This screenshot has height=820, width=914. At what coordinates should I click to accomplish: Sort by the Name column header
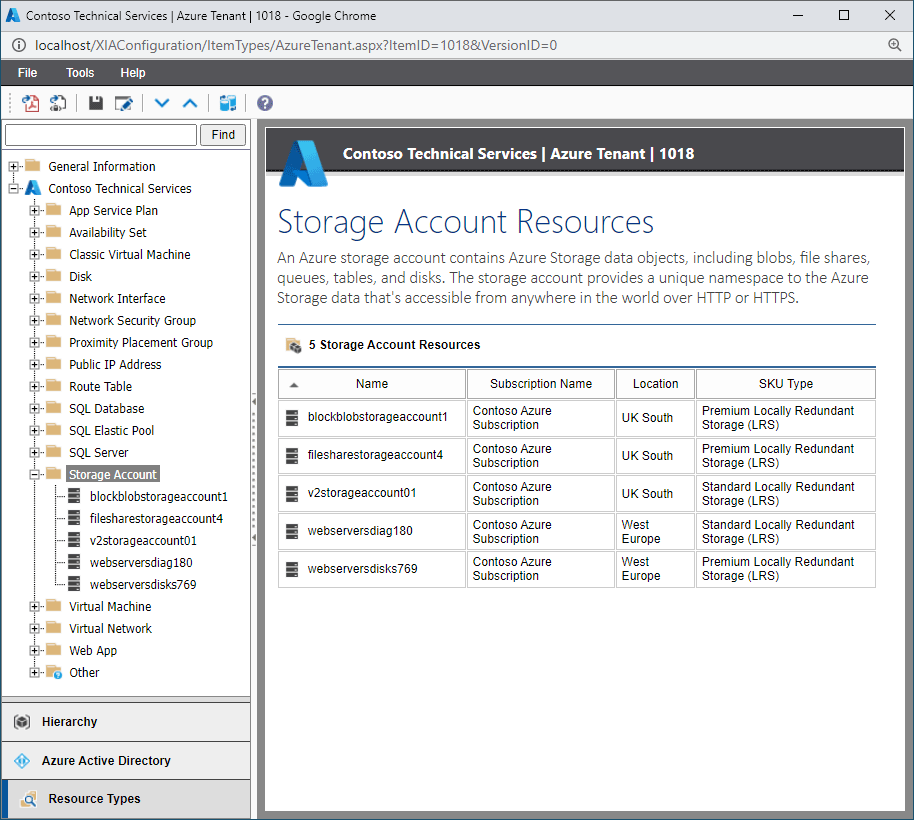point(372,383)
